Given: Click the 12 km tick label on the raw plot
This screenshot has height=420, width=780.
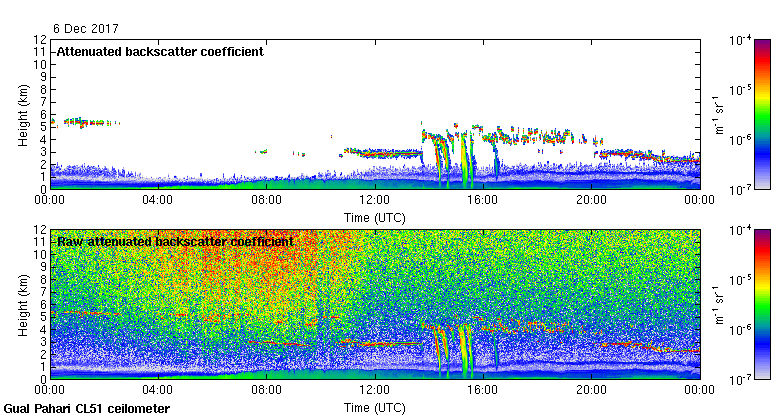Looking at the screenshot, I should (40, 230).
